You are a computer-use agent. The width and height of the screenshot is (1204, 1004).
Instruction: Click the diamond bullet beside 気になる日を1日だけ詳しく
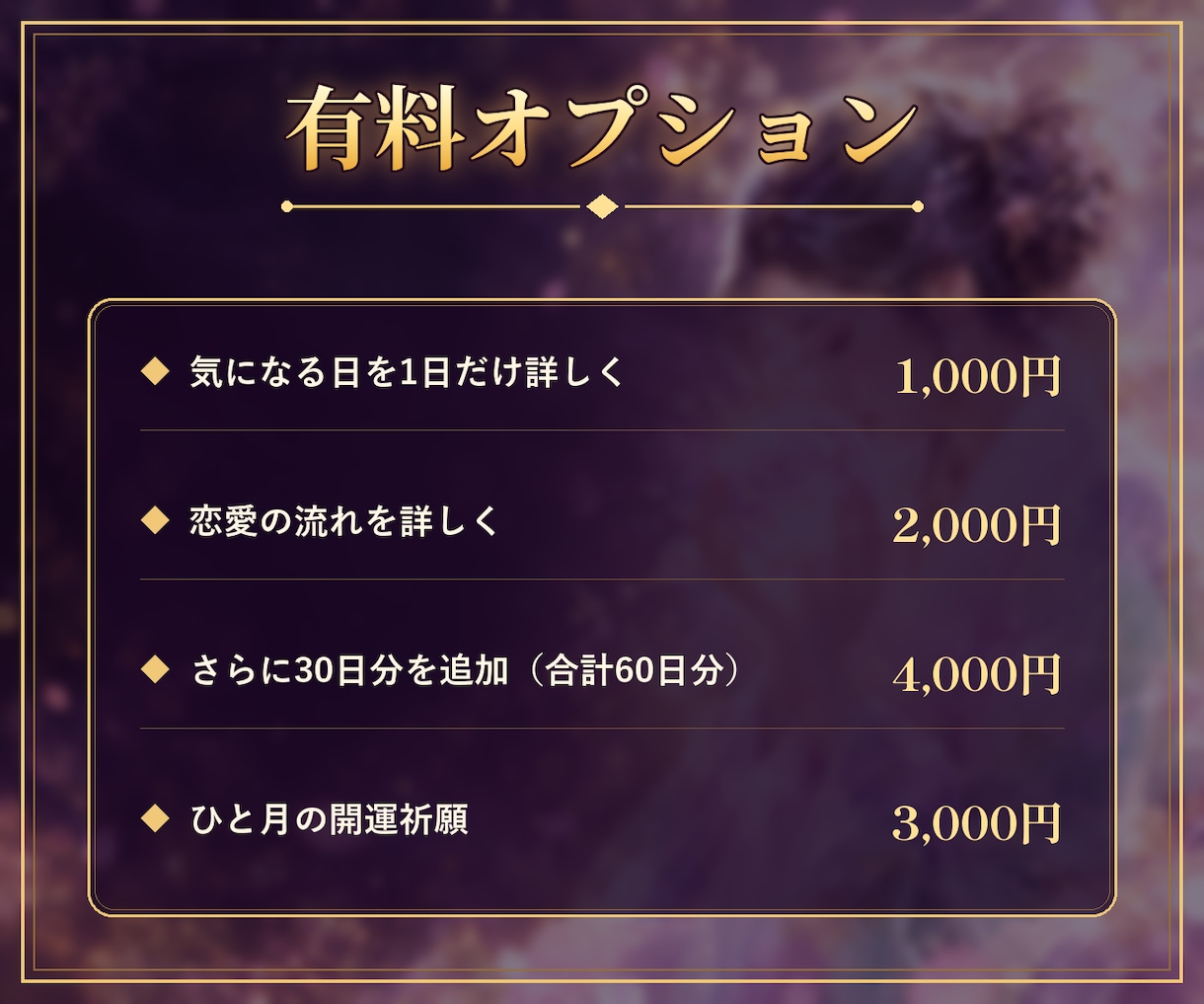click(156, 372)
